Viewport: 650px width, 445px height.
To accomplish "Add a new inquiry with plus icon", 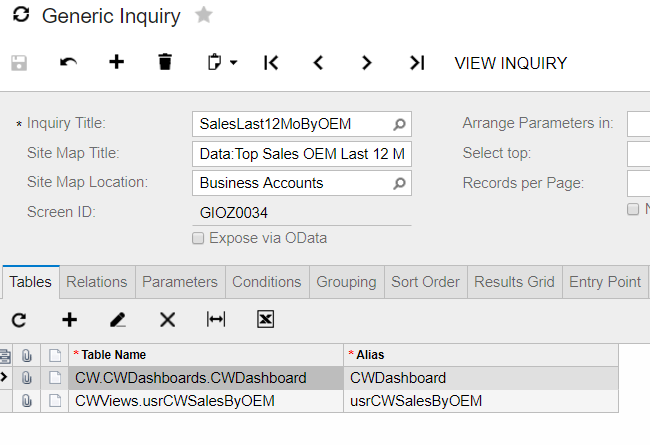I will (x=116, y=62).
